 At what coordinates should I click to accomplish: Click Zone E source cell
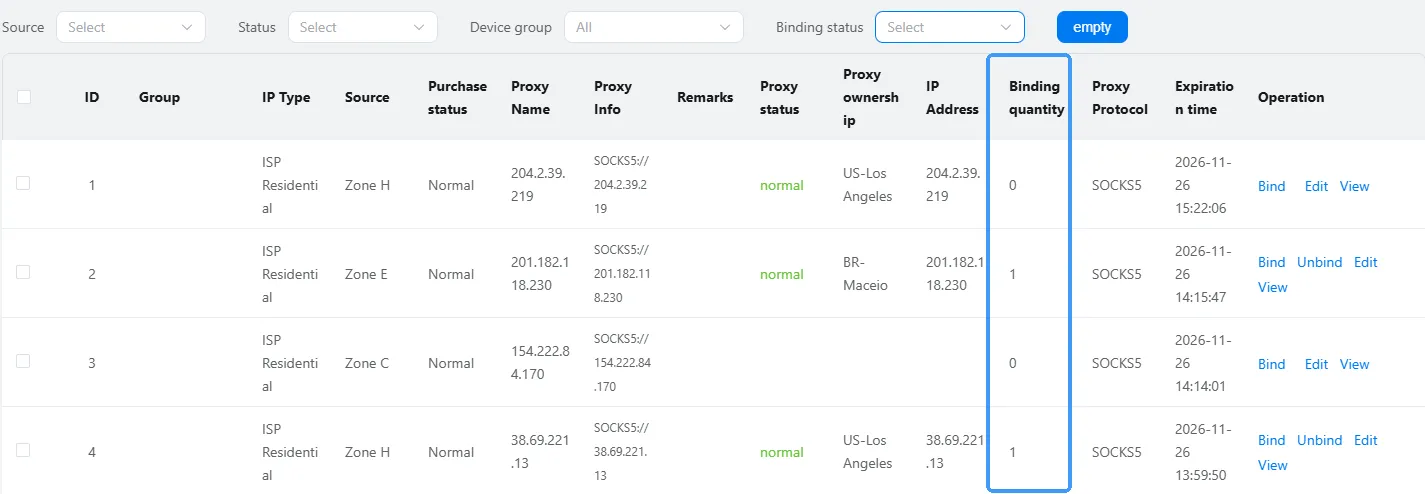[x=367, y=274]
